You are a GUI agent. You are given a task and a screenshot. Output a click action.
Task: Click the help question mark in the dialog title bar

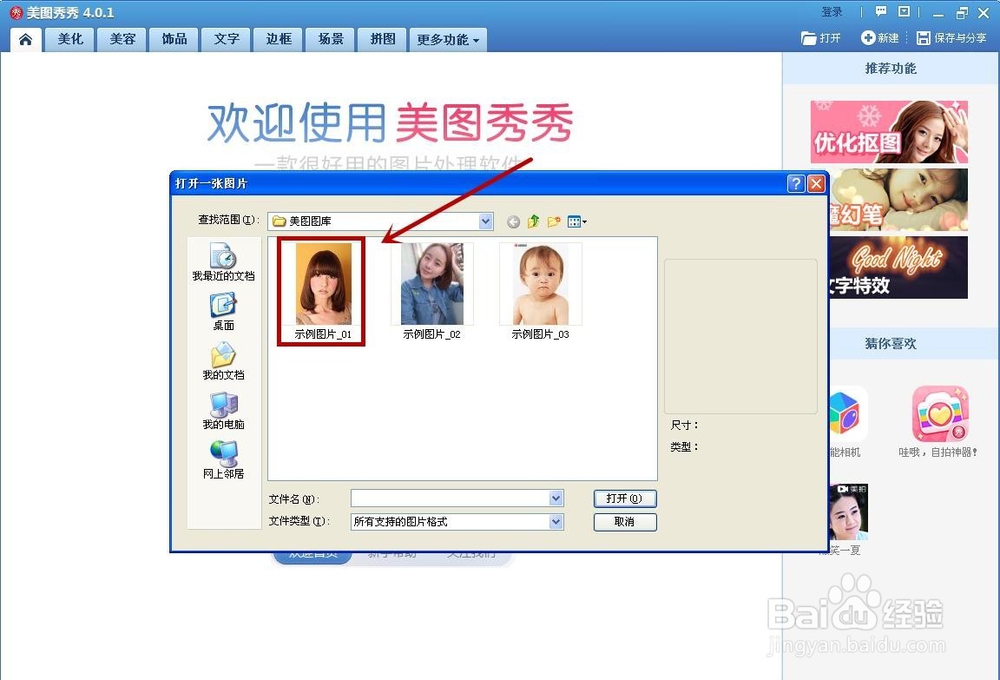point(796,184)
